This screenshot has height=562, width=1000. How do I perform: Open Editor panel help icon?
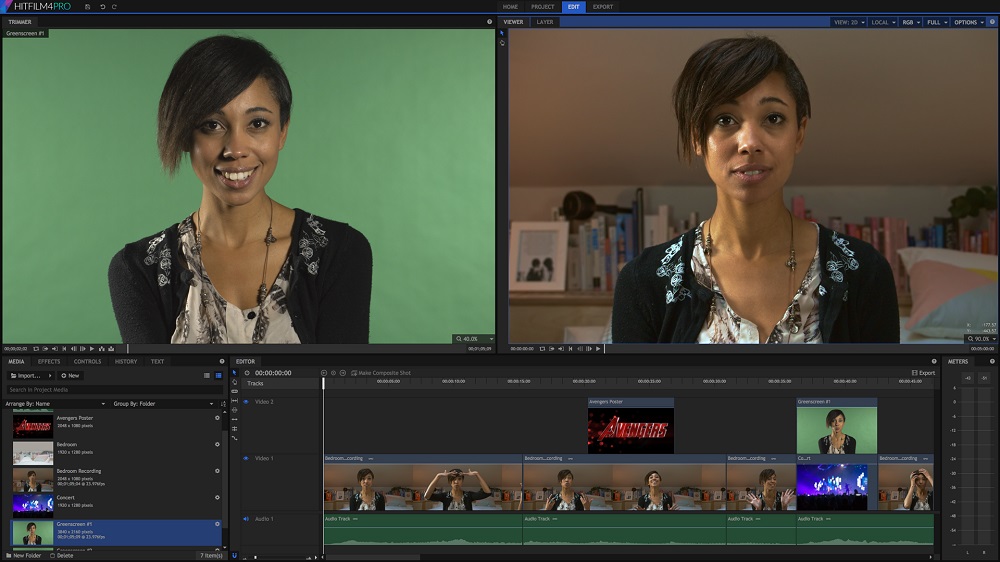coord(934,361)
